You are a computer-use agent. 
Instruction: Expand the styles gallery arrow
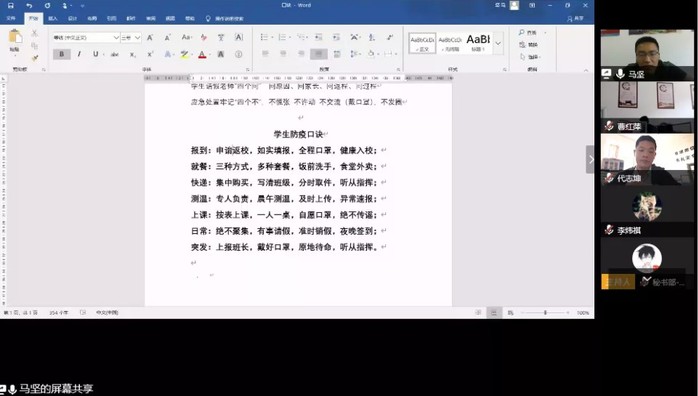click(498, 43)
